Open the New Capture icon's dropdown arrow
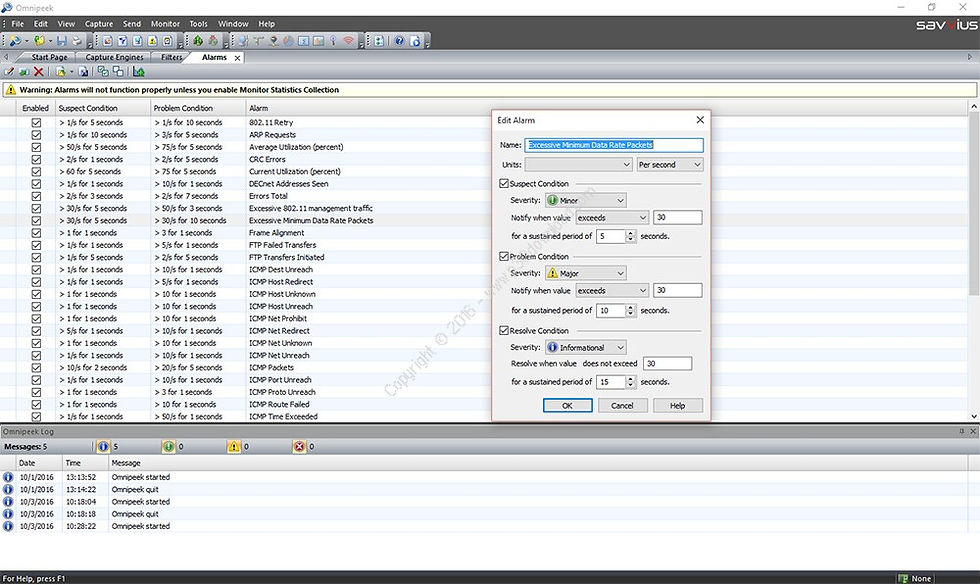The image size is (980, 584). [27, 41]
